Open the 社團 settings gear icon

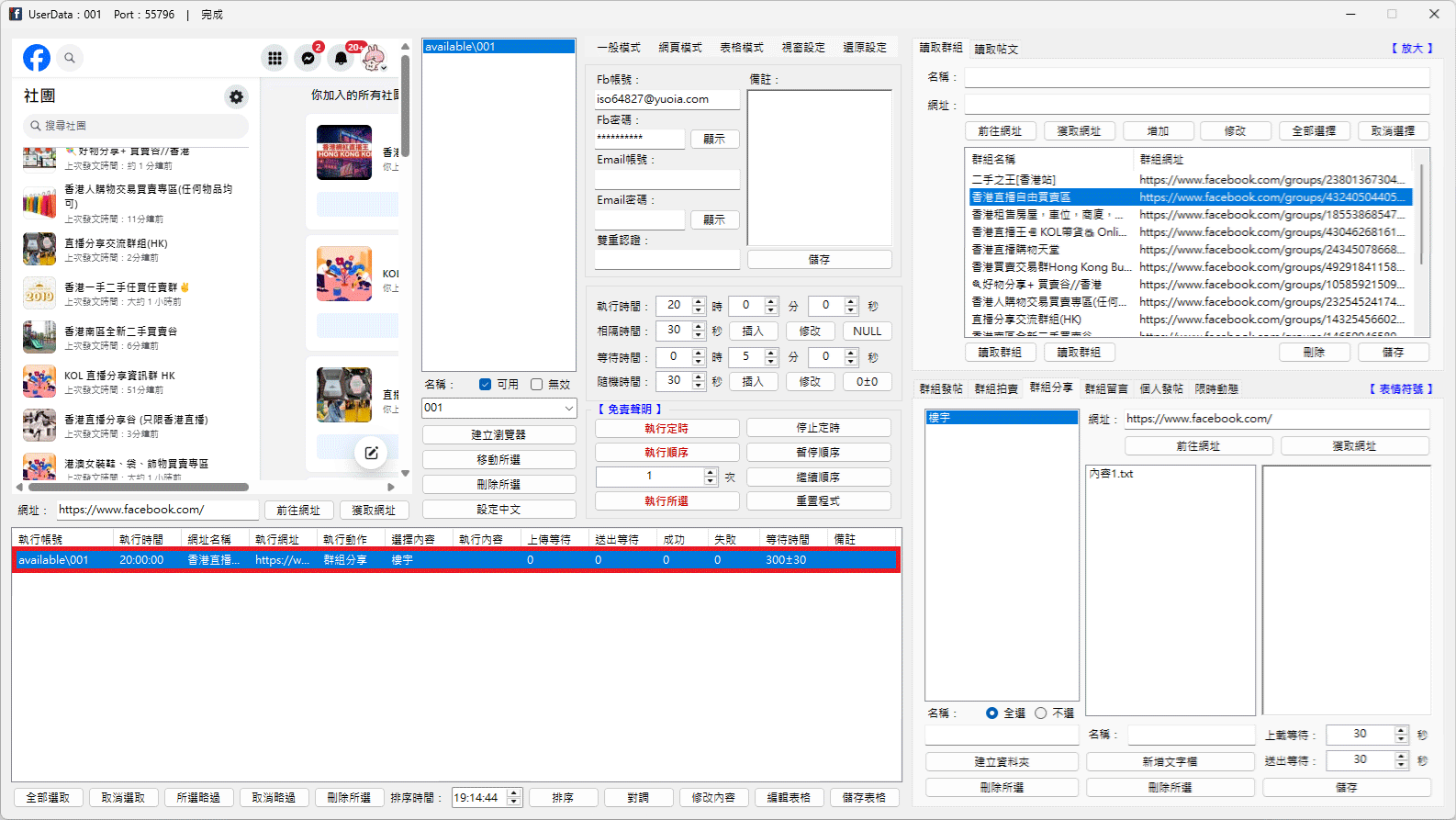tap(237, 96)
